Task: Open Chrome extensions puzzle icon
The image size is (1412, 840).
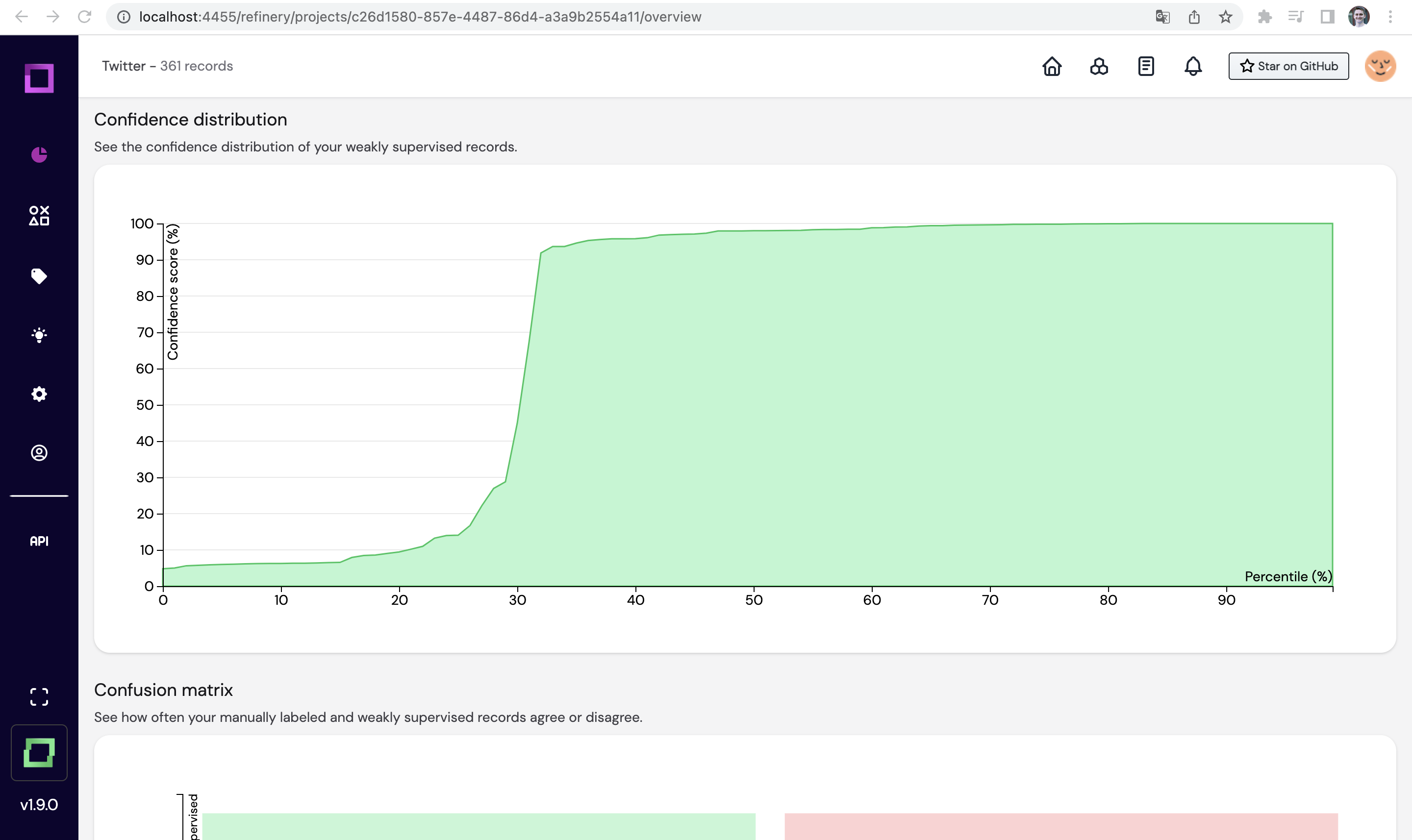Action: pyautogui.click(x=1265, y=17)
